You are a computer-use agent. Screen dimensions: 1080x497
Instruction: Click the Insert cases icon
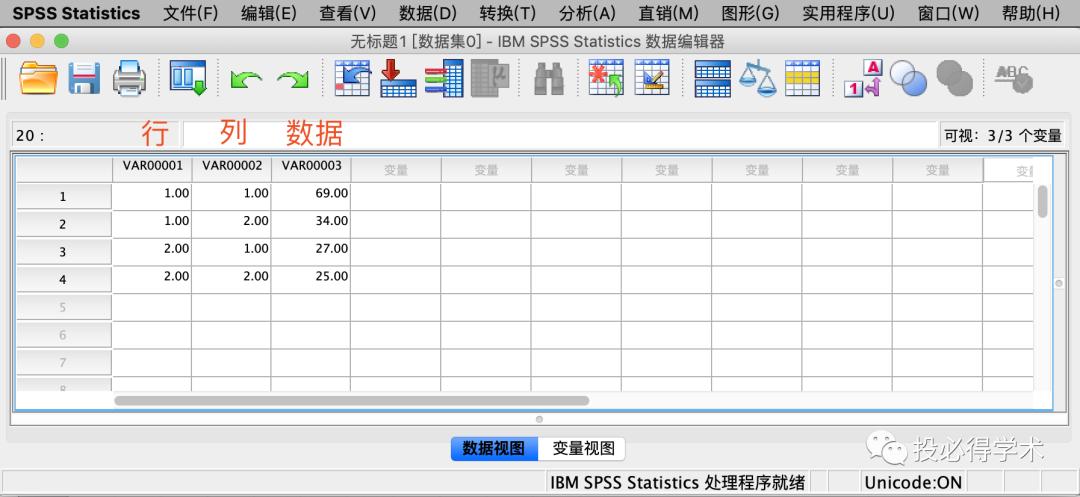pyautogui.click(x=605, y=77)
